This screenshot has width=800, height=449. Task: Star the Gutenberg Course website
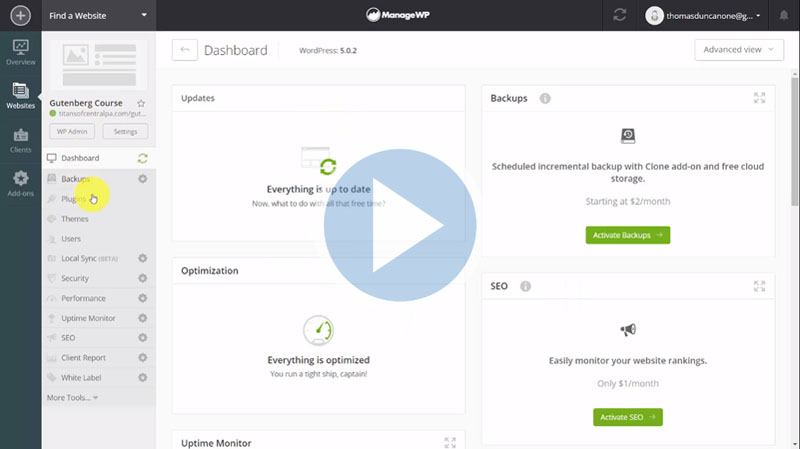click(x=141, y=103)
